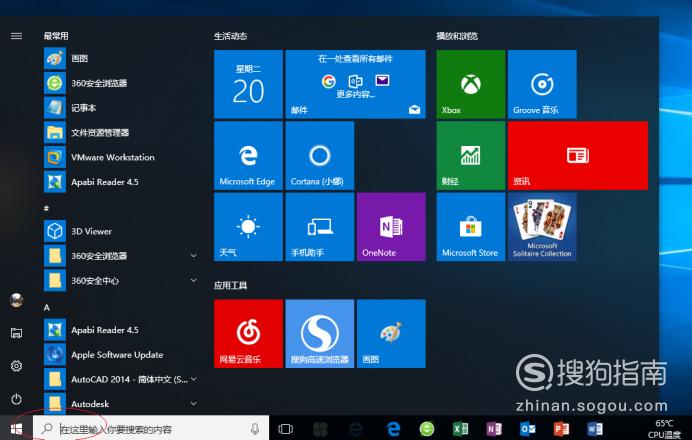The width and height of the screenshot is (692, 440).
Task: Click the 应用工具 group heading
Action: (x=230, y=286)
